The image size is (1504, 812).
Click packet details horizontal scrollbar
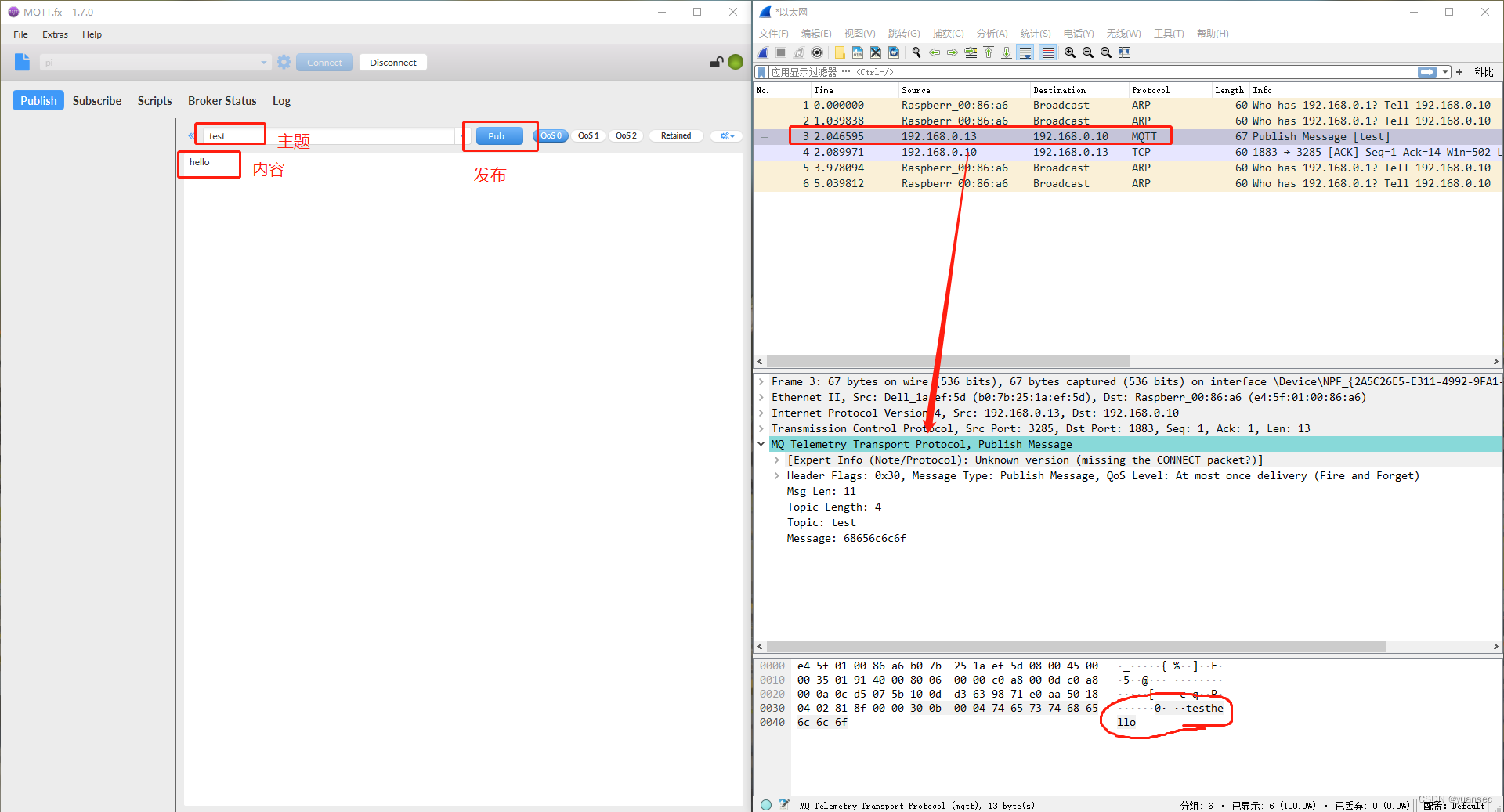(1077, 647)
